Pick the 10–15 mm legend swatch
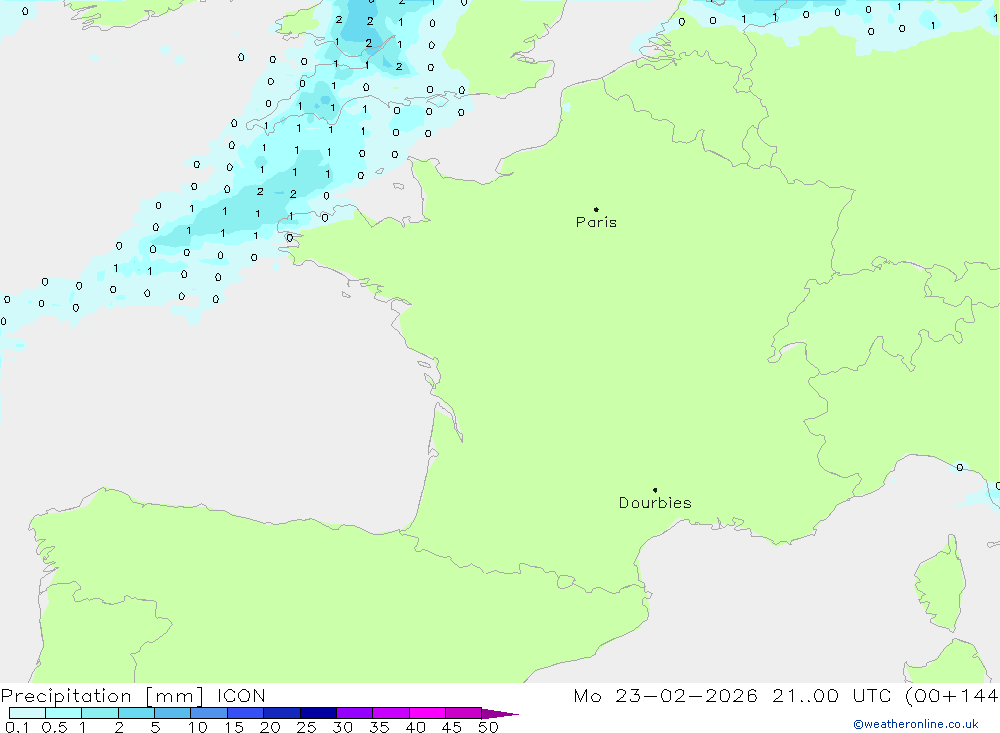 (x=209, y=713)
